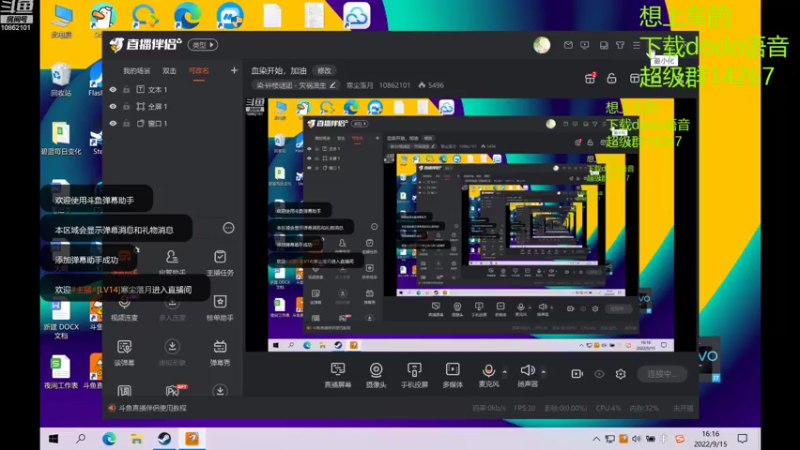
Task: Click the 连接中 start-stream button
Action: click(662, 374)
